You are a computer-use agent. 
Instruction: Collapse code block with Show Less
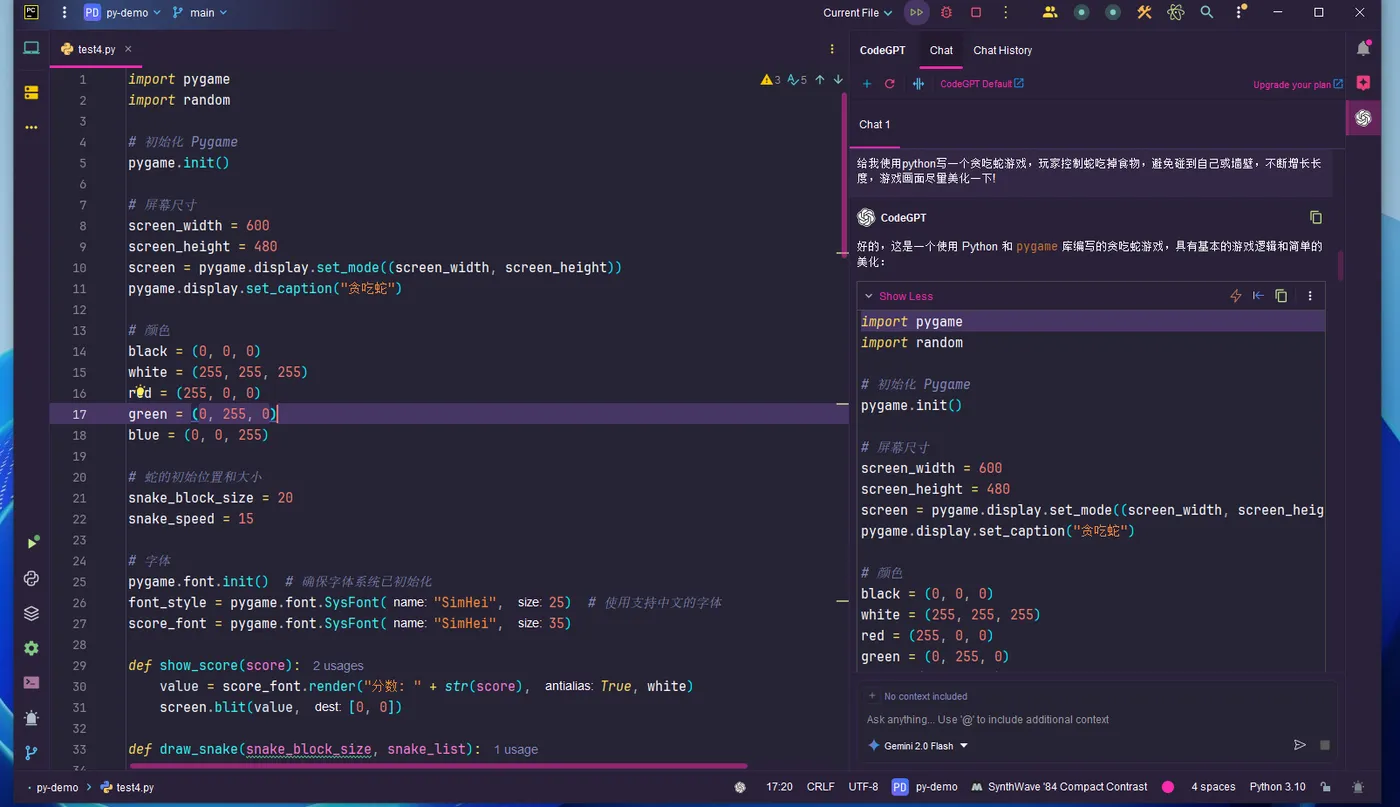[898, 296]
